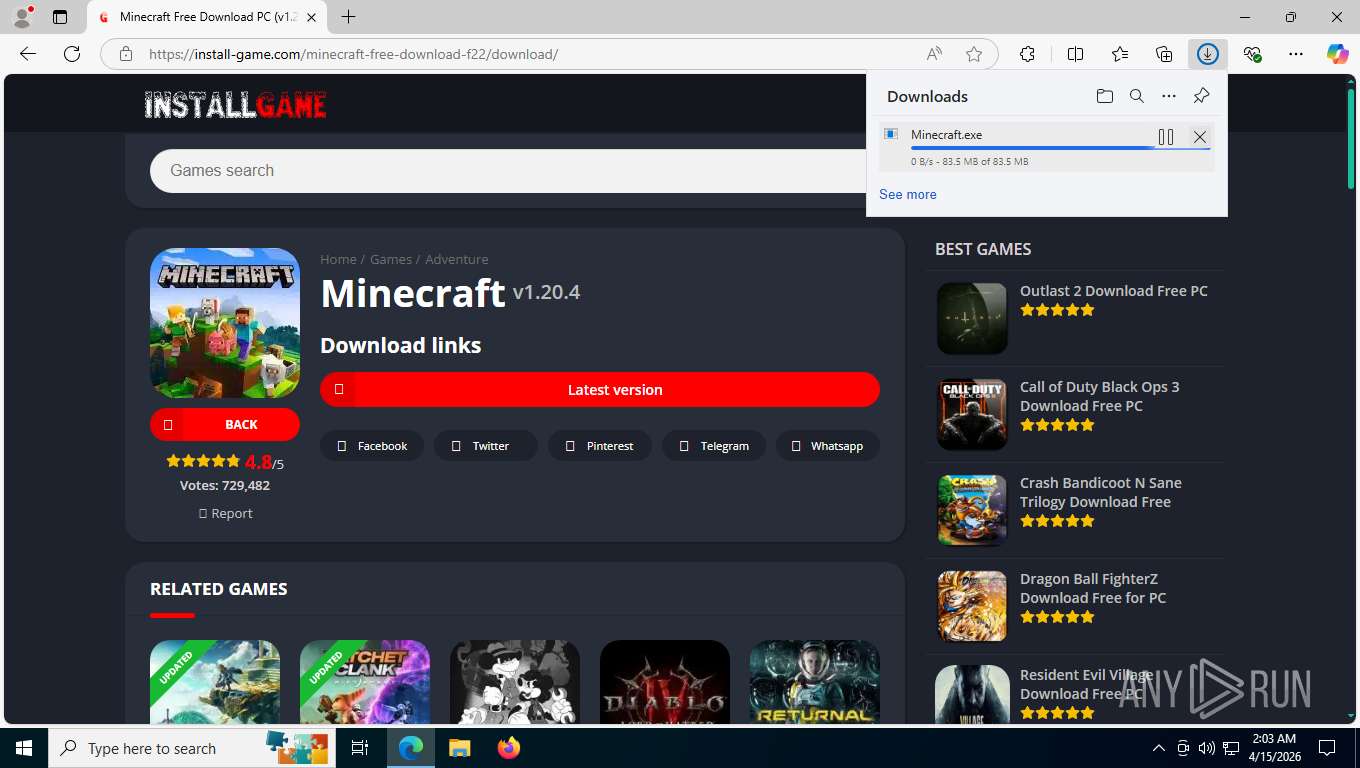Click the Downloads toolbar icon
The width and height of the screenshot is (1360, 768).
pos(1208,54)
